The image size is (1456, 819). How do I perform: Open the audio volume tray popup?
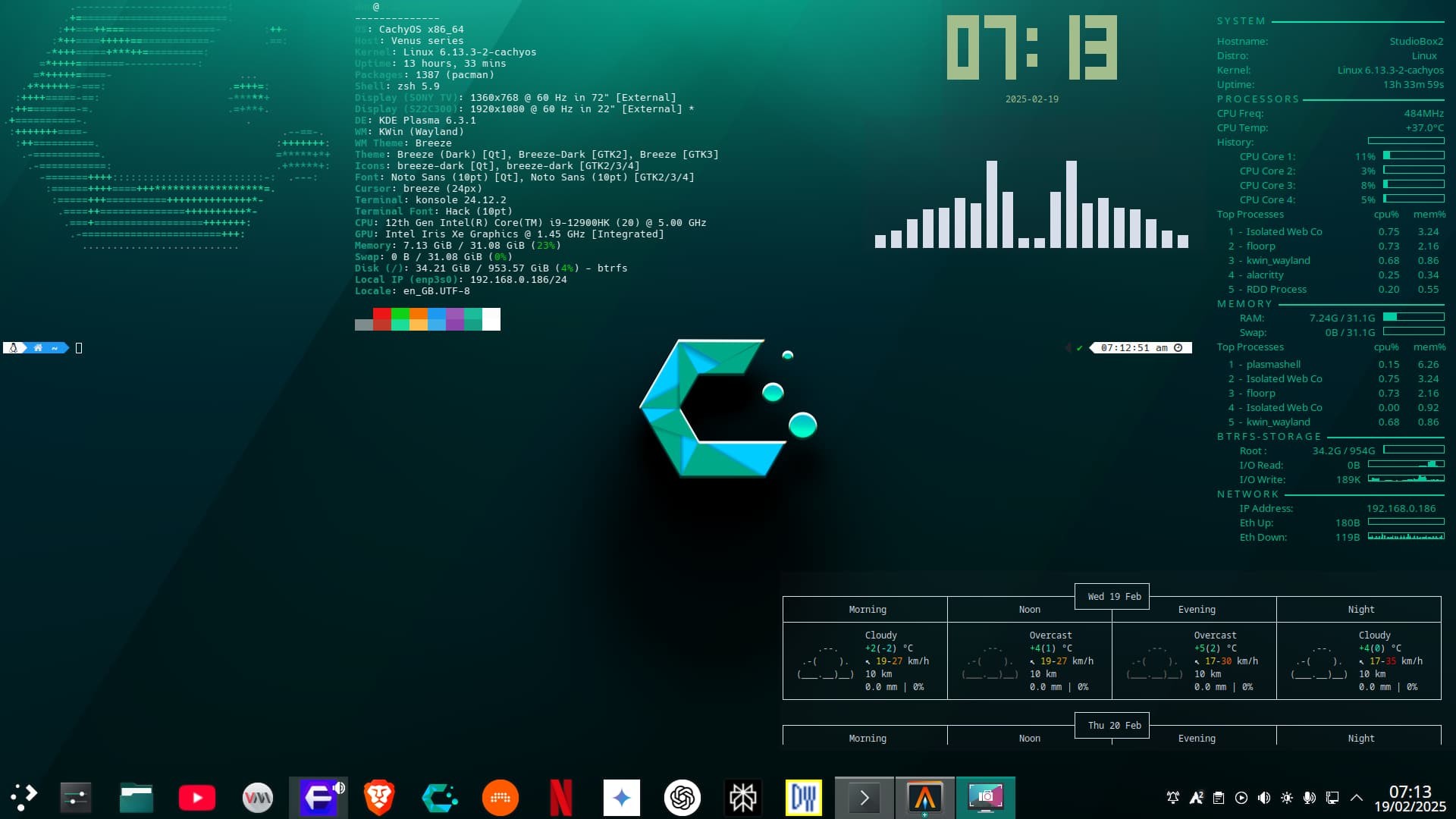click(1264, 798)
